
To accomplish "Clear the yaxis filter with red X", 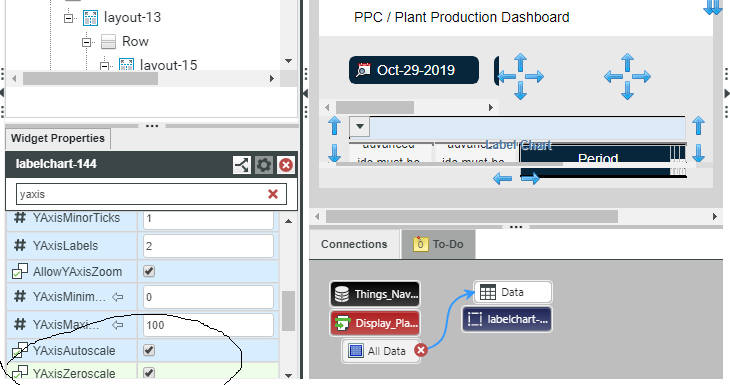I will coord(273,194).
